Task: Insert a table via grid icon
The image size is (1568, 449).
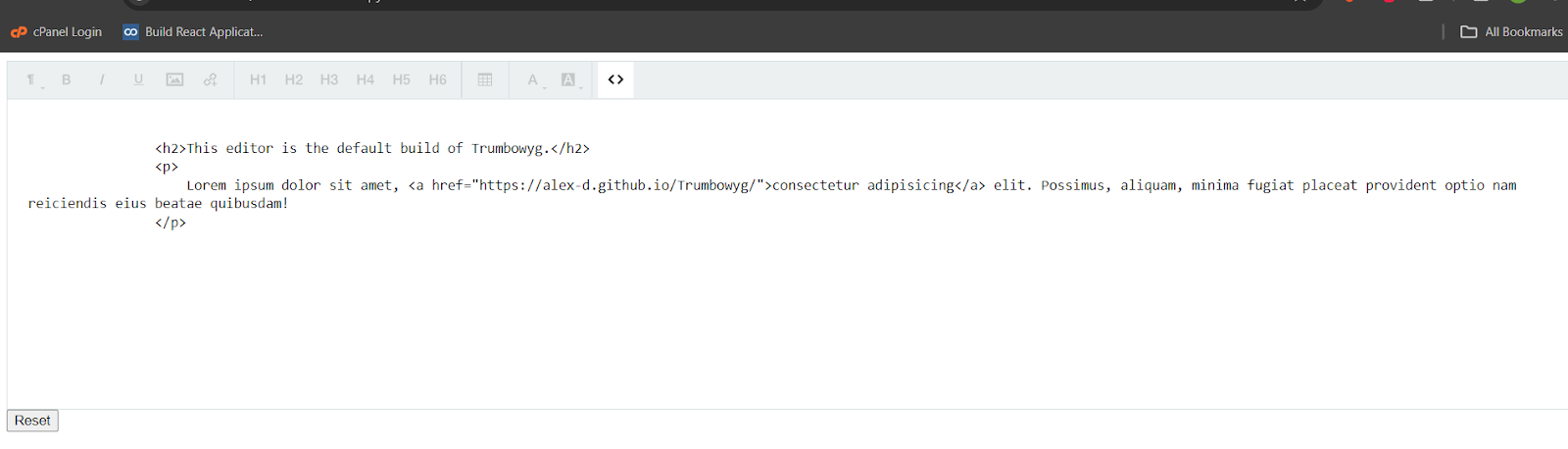Action: point(485,79)
